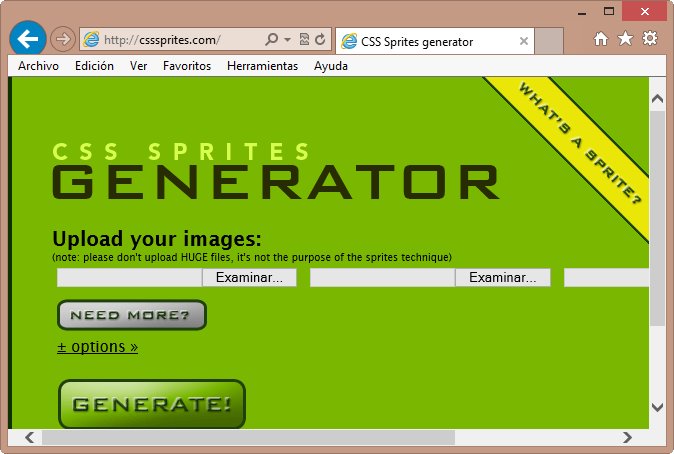Viewport: 674px width, 454px height.
Task: Maximize the browser window
Action: pyautogui.click(x=609, y=11)
